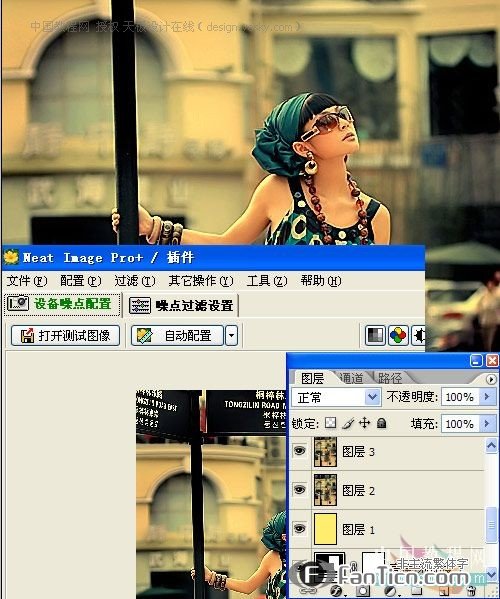The height and width of the screenshot is (599, 500).
Task: Toggle lock image pixels brush icon
Action: tap(348, 423)
